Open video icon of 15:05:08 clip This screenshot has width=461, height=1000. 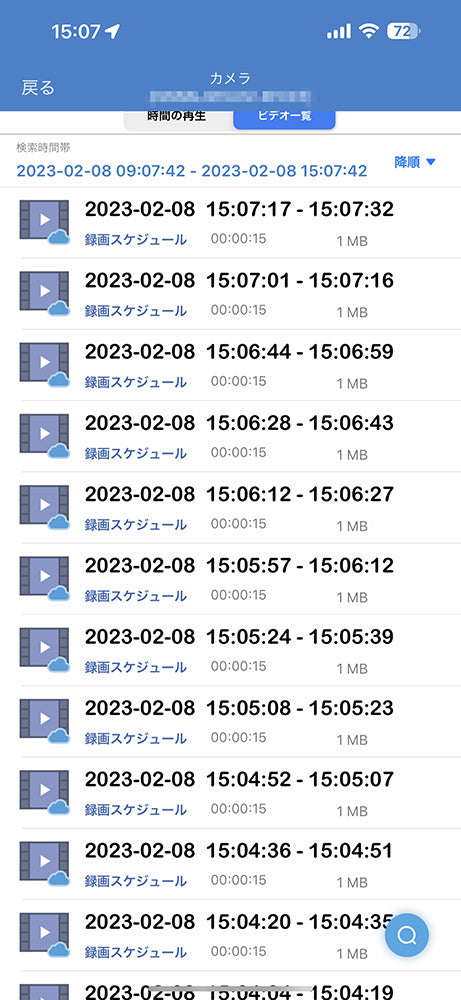pyautogui.click(x=44, y=721)
